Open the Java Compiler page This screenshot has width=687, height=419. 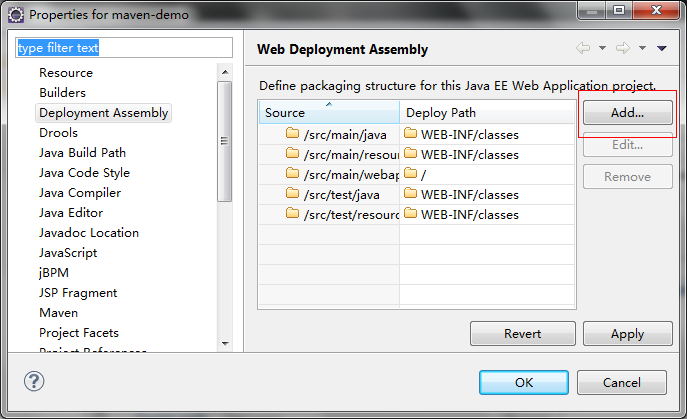pyautogui.click(x=80, y=193)
